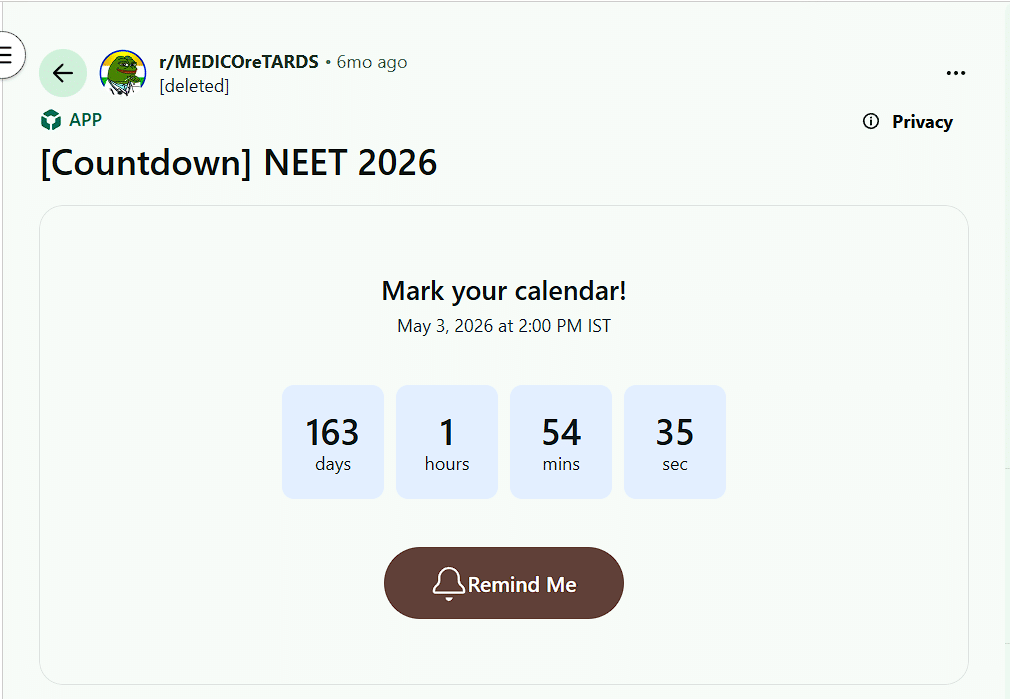Open the Privacy link

pos(921,121)
